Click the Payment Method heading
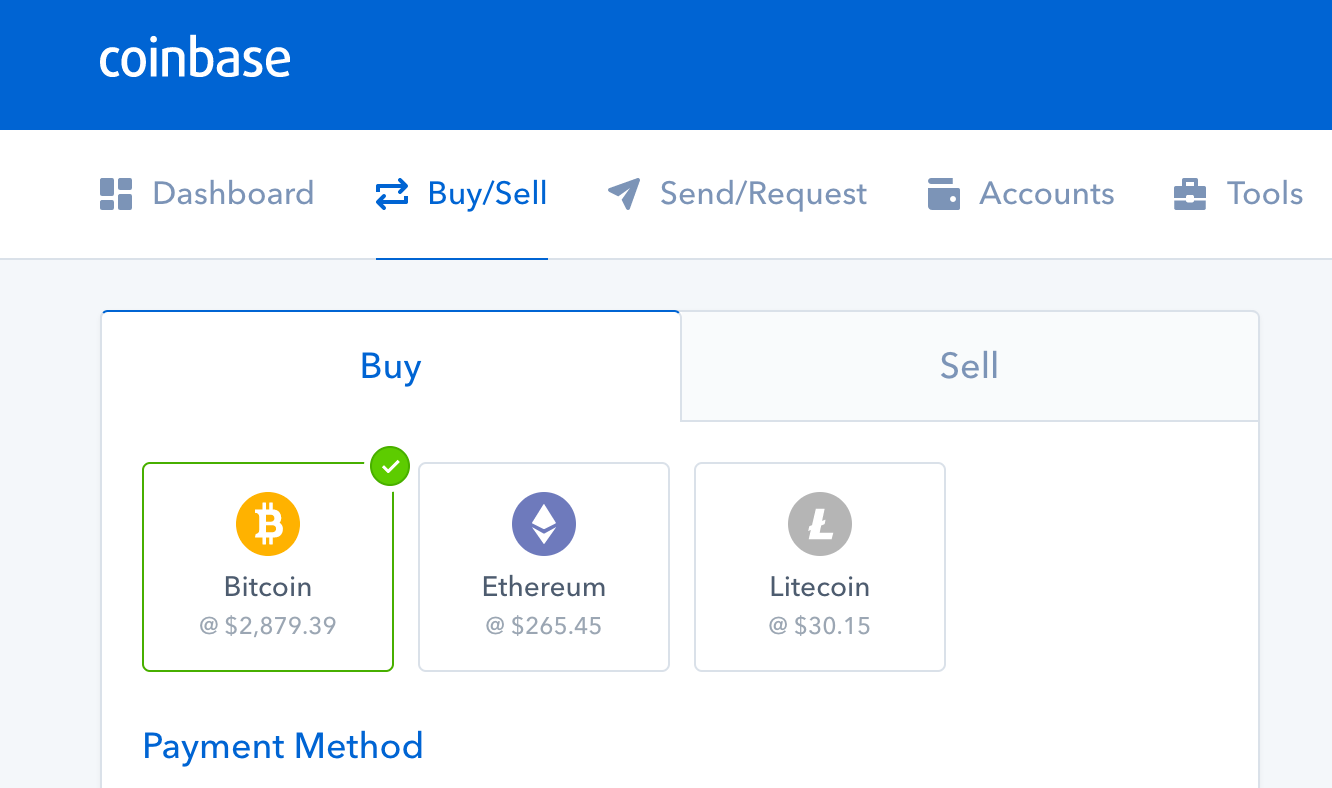The image size is (1332, 788). coord(283,746)
